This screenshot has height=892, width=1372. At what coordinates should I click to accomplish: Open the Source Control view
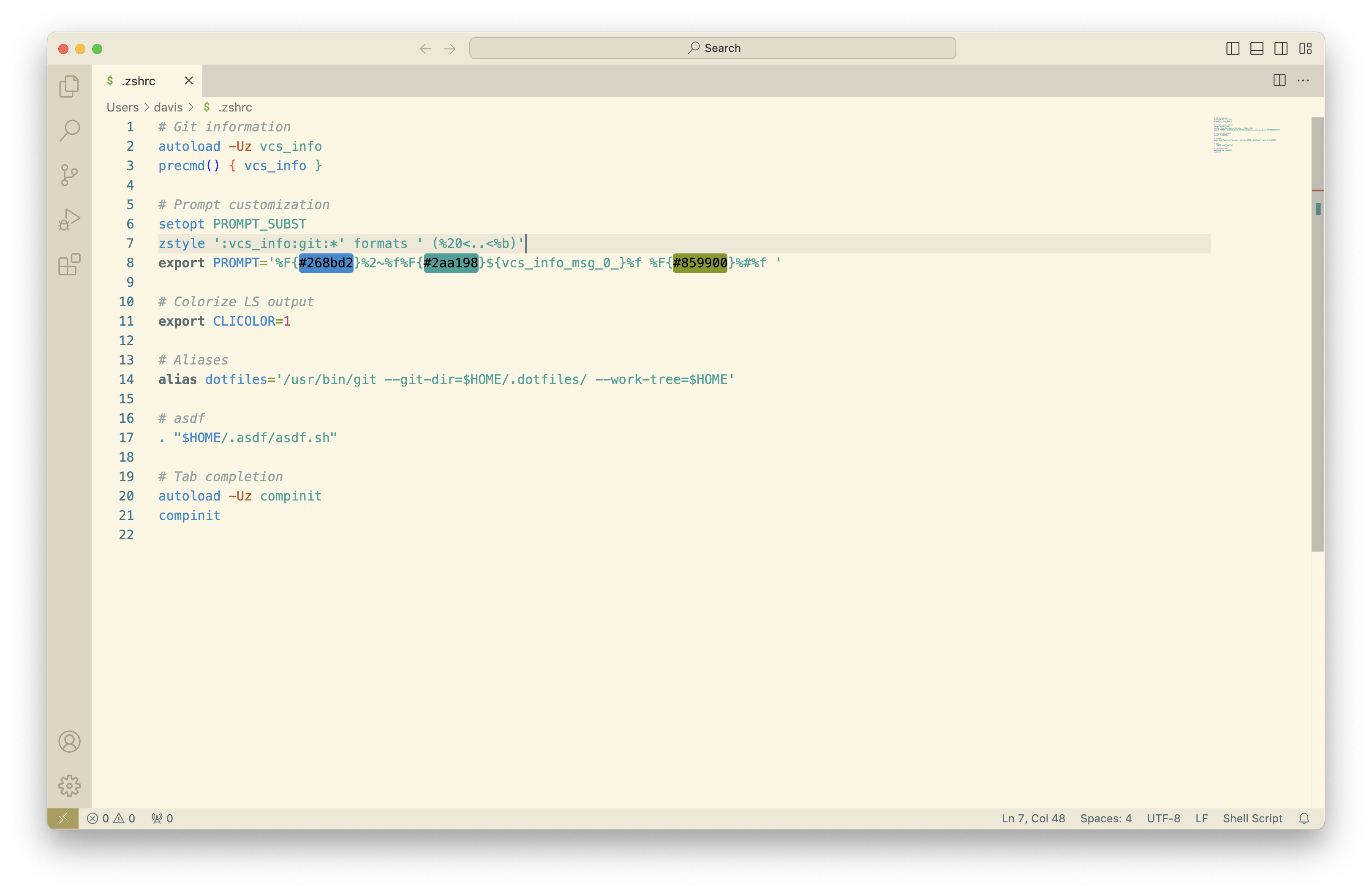point(69,175)
